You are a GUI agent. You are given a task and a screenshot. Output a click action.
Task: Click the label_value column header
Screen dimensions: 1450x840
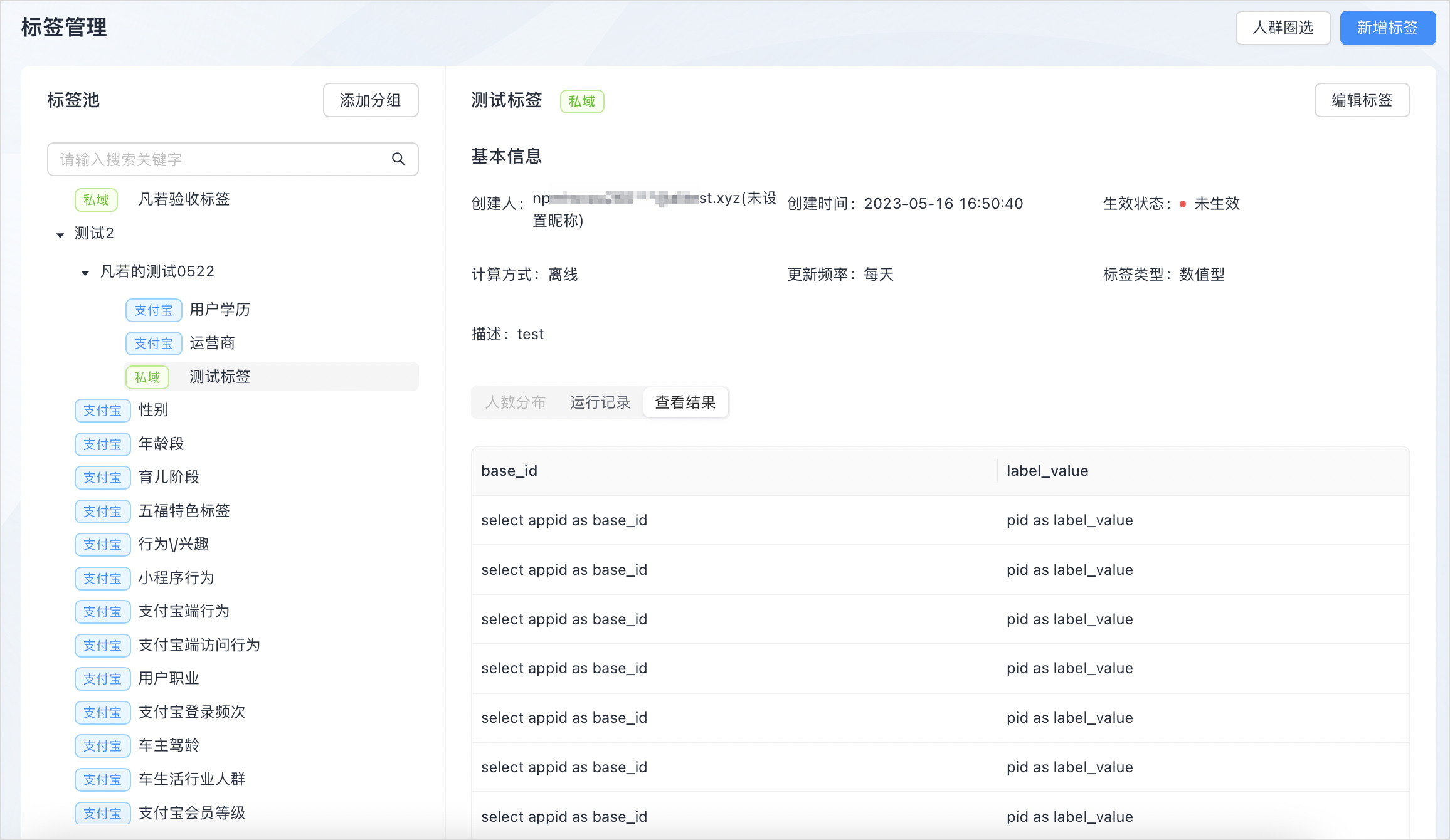(x=1047, y=471)
